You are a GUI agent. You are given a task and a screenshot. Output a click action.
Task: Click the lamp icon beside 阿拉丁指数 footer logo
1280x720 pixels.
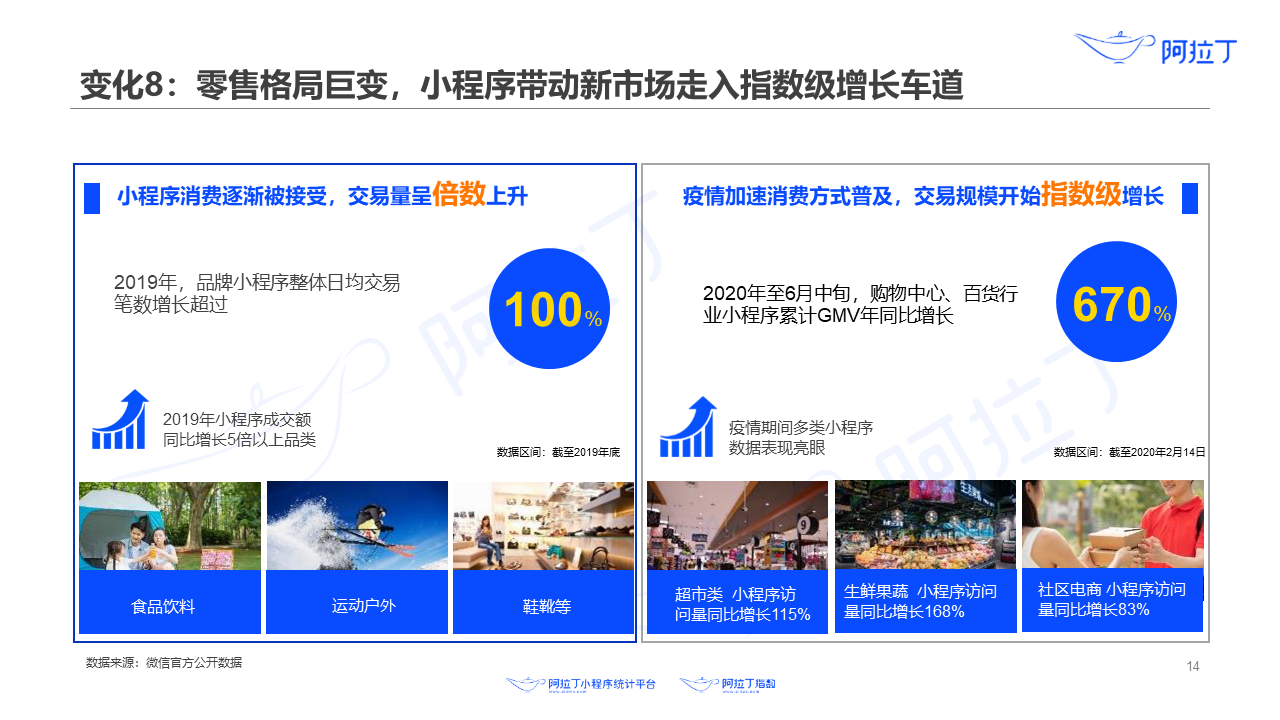(x=697, y=682)
